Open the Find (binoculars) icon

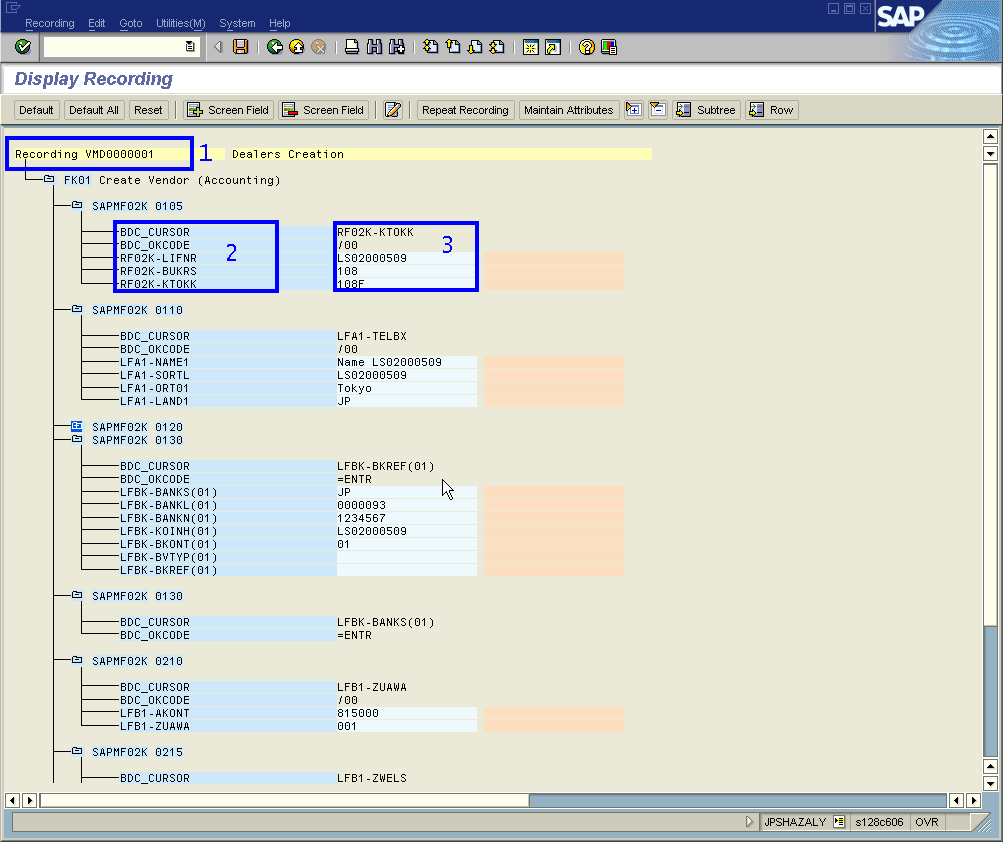click(376, 46)
